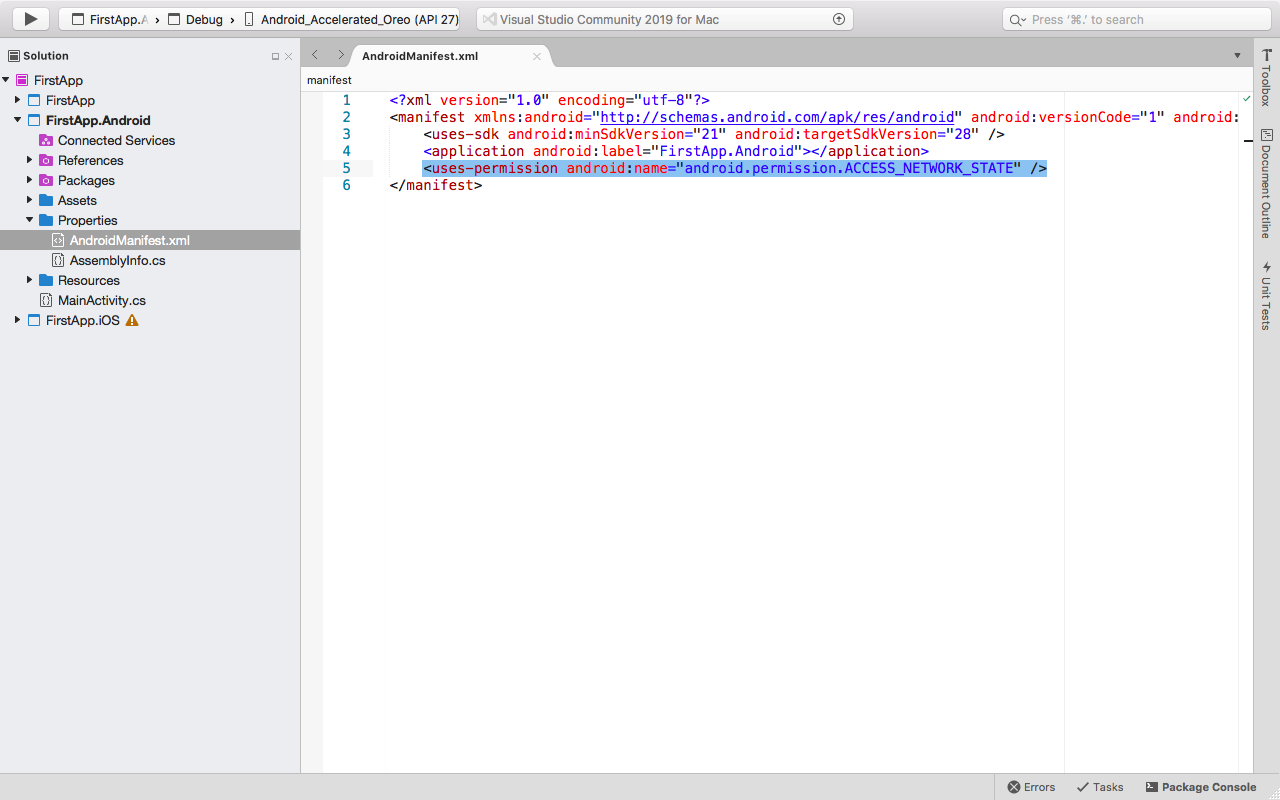Click the uses-permission line of code
Viewport: 1280px width, 800px height.
point(734,168)
